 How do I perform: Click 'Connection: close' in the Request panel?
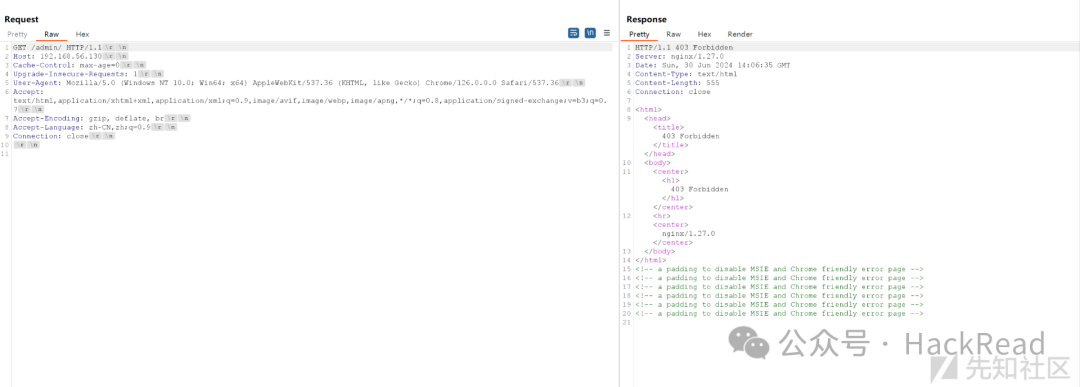coord(52,136)
